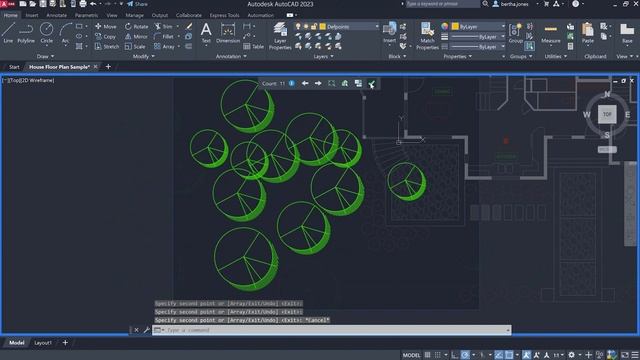The image size is (640, 360).
Task: Toggle polar tracking in status bar
Action: tap(465, 355)
